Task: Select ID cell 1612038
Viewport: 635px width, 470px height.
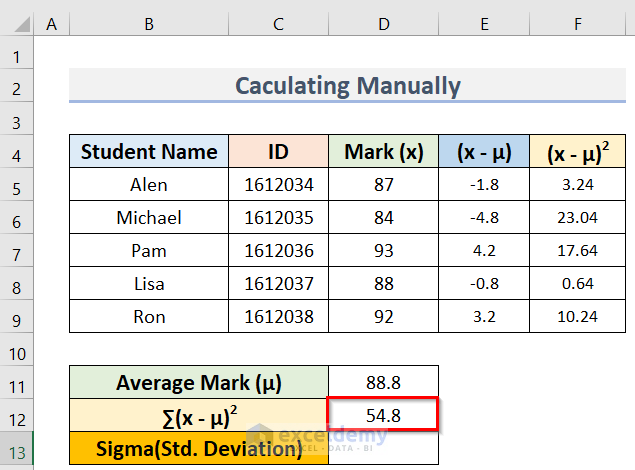Action: click(x=279, y=317)
